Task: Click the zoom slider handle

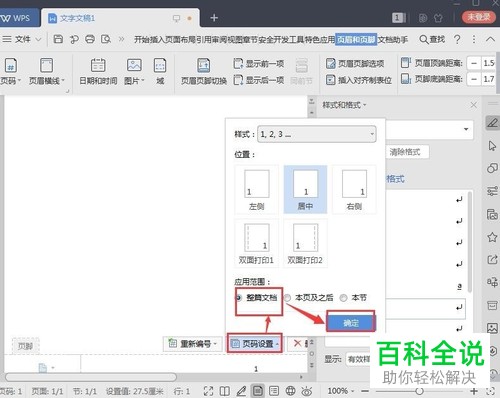Action: pos(419,391)
